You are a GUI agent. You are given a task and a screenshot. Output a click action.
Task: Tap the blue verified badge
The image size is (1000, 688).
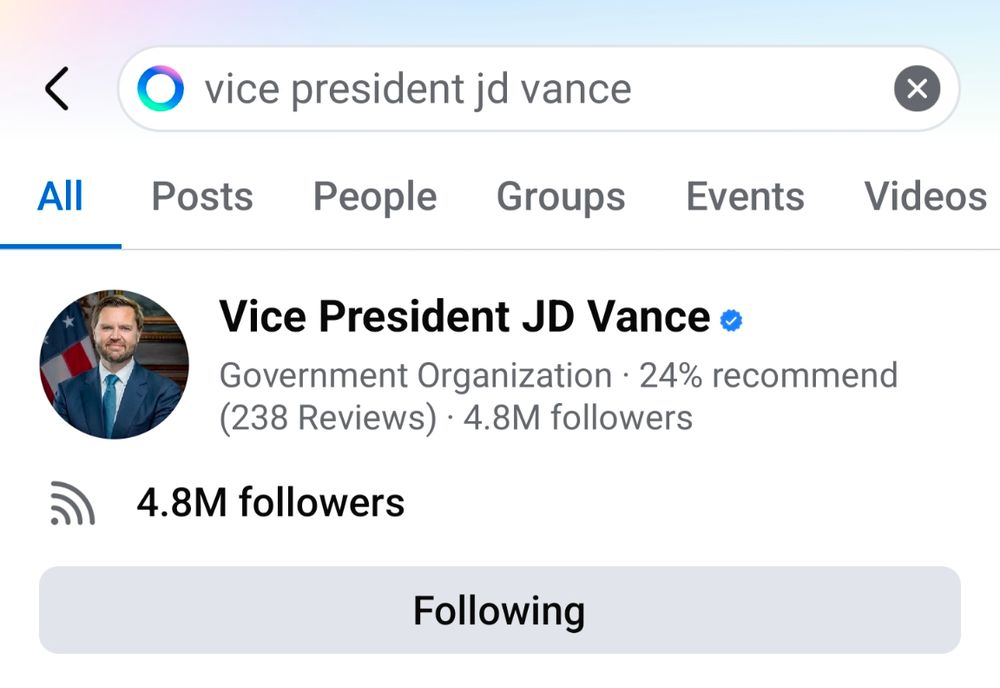[x=732, y=320]
